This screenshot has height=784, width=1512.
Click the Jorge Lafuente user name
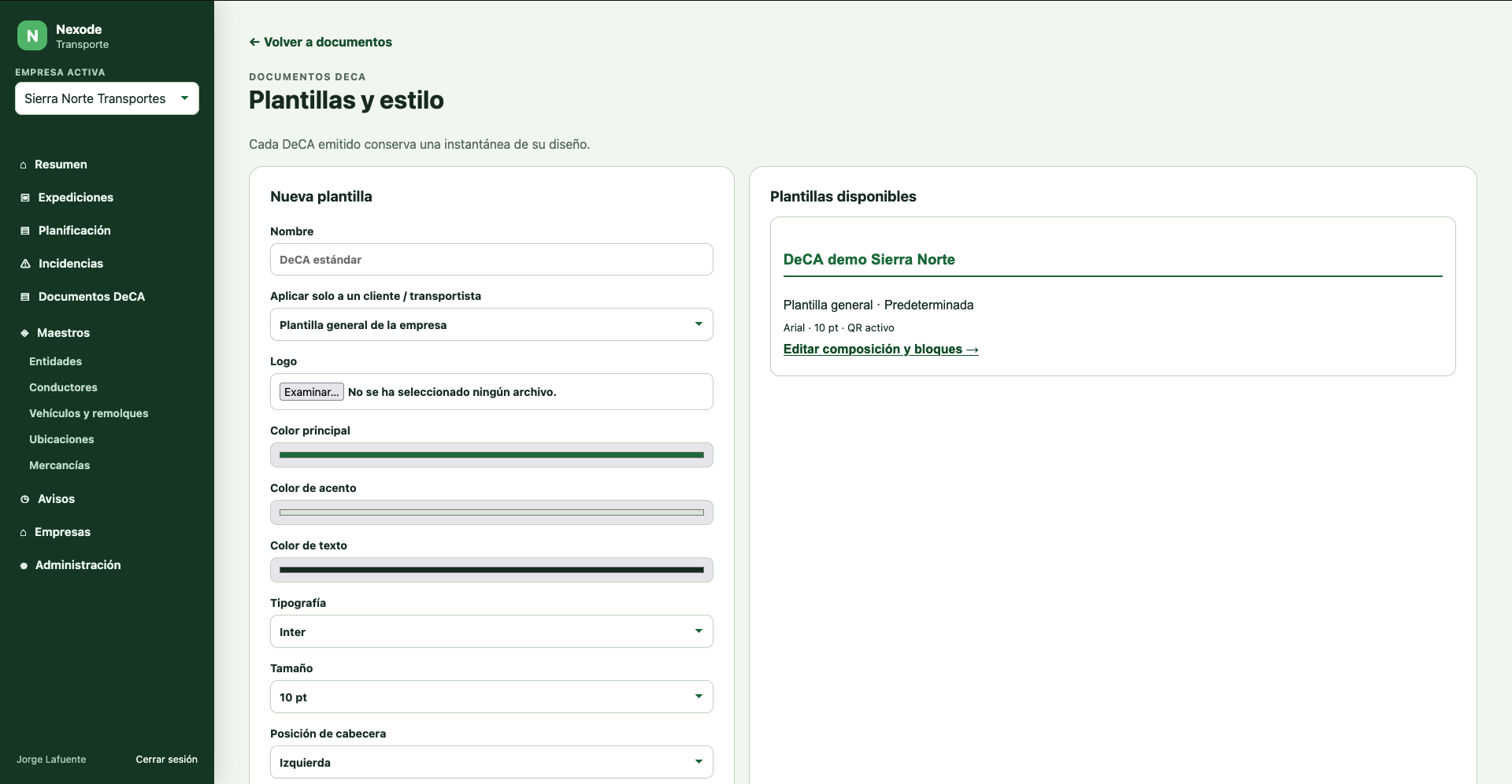point(51,760)
